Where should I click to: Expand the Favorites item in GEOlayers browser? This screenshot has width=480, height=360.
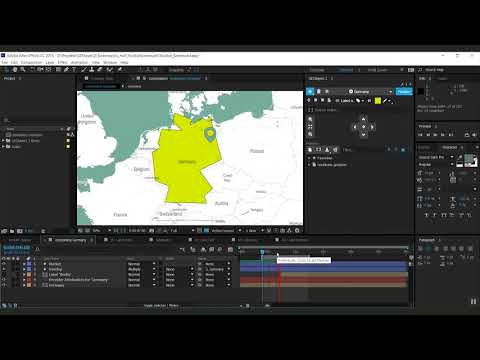(309, 158)
